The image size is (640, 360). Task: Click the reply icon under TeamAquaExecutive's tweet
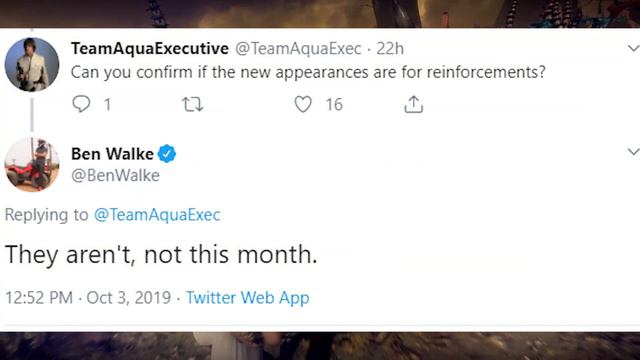click(81, 104)
